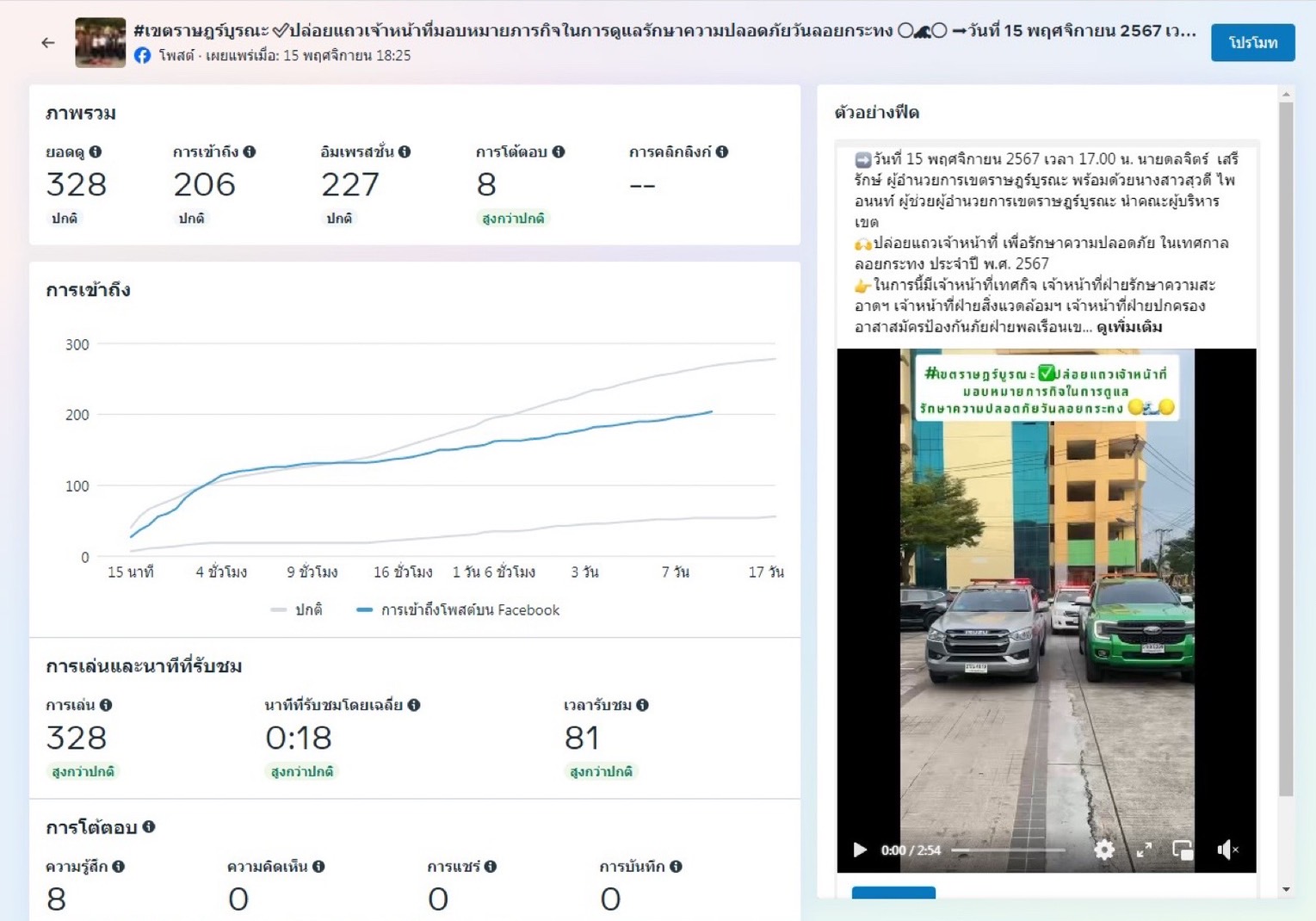Click the video progress bar
Image resolution: width=1316 pixels, height=921 pixels.
point(1009,850)
